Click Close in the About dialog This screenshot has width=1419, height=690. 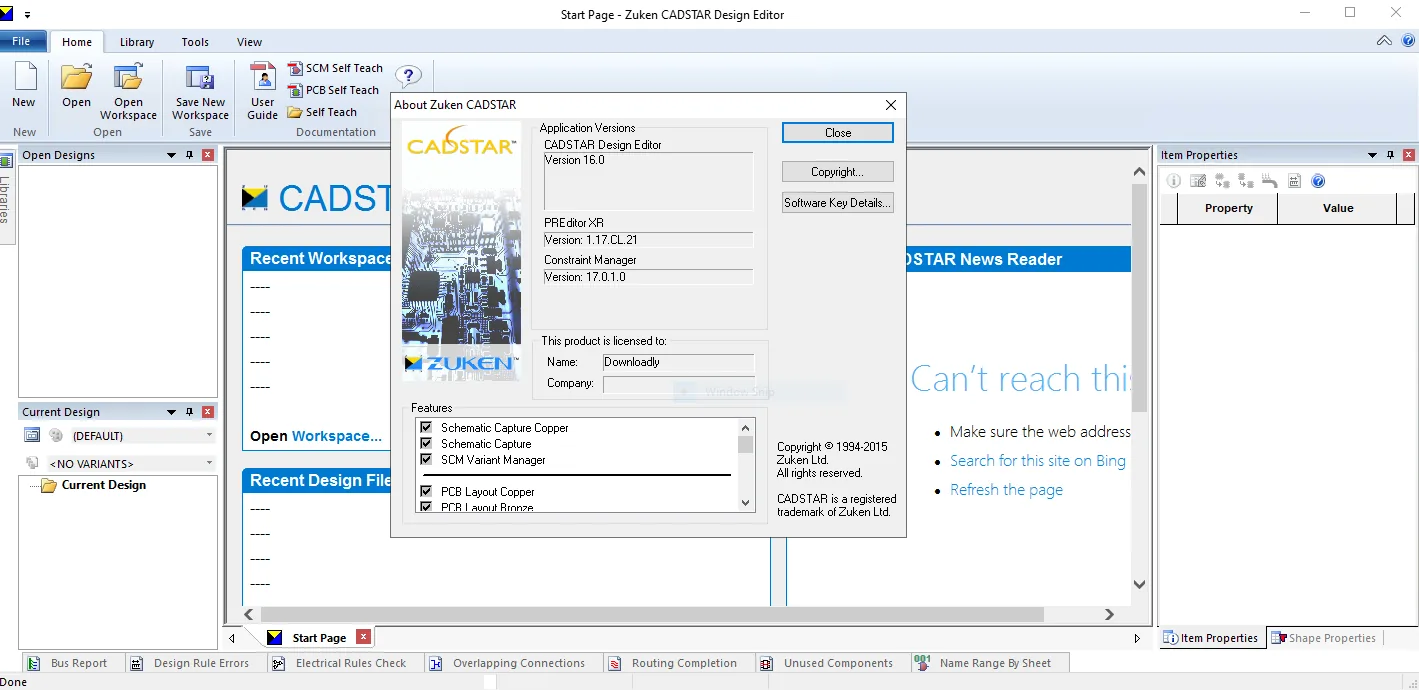838,133
